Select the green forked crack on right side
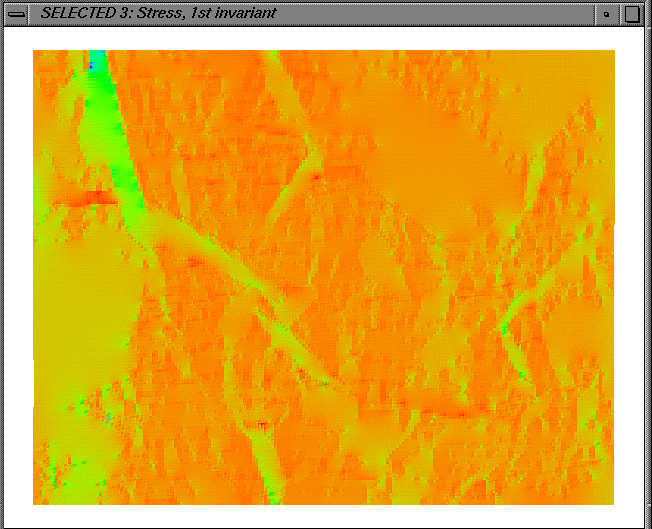The image size is (652, 529). click(x=510, y=320)
